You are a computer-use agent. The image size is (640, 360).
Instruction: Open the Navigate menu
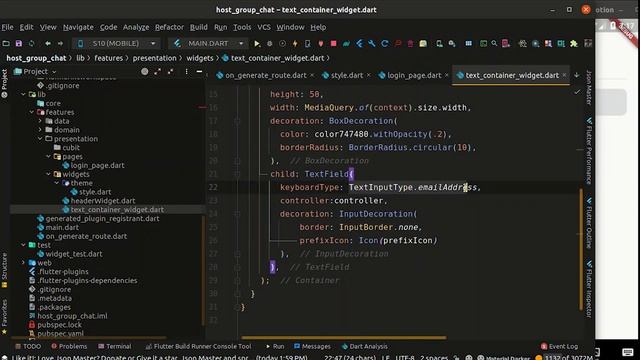[x=78, y=27]
